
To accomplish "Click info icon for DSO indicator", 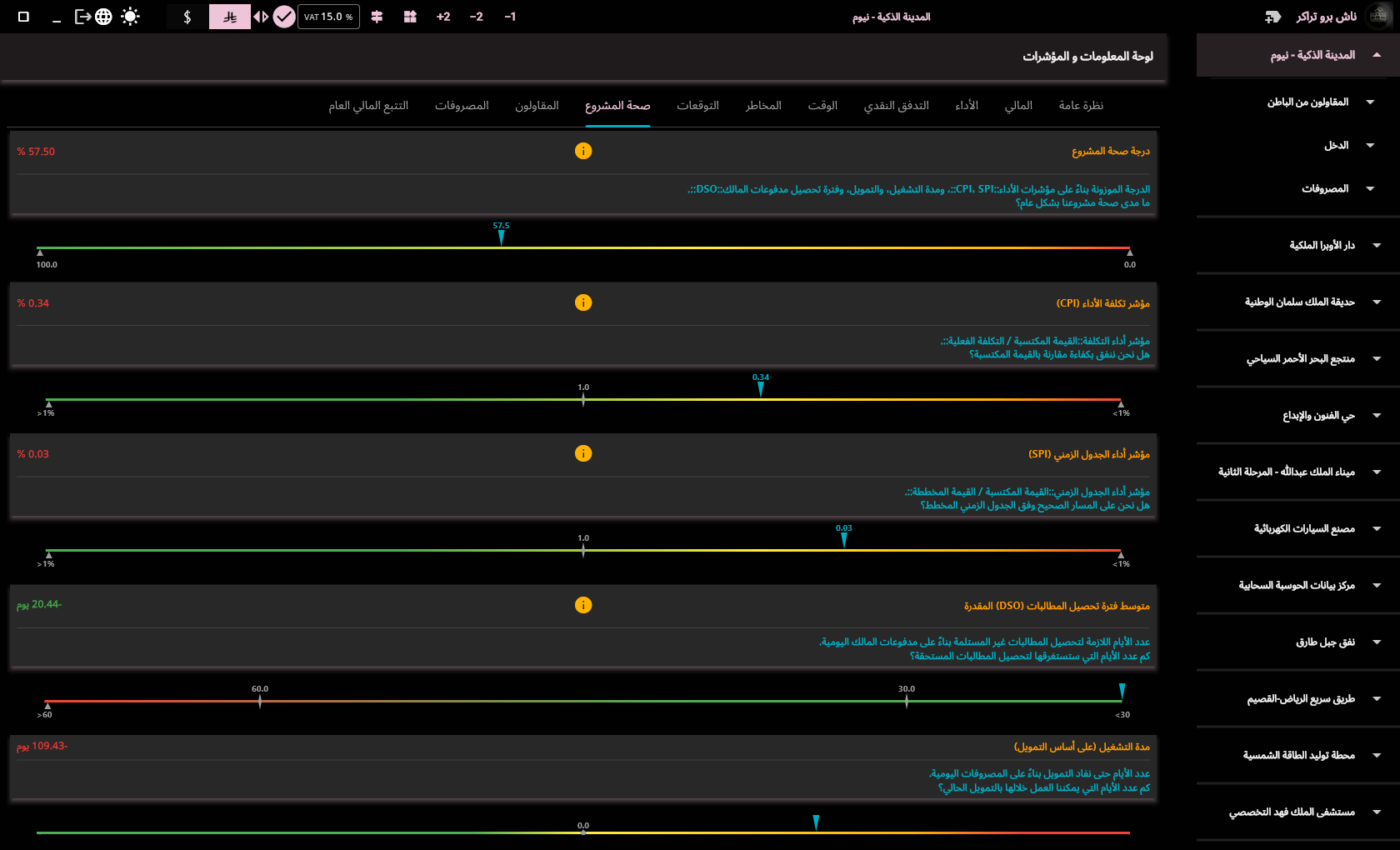I will click(583, 605).
